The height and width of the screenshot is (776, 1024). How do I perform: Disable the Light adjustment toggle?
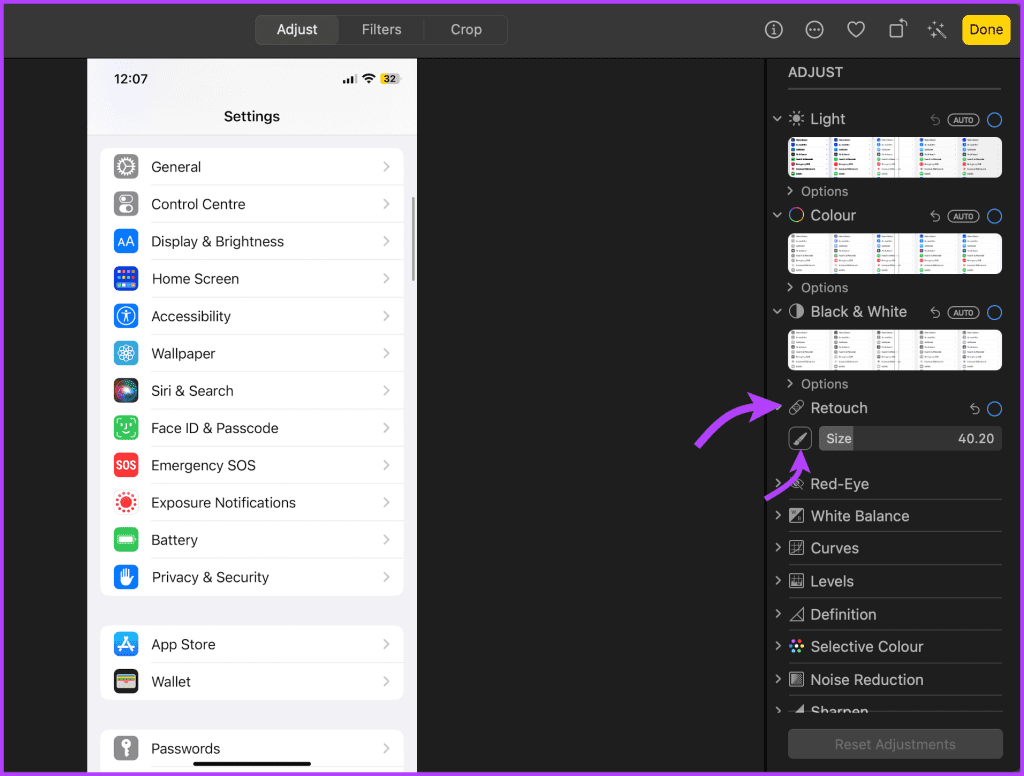(x=994, y=119)
